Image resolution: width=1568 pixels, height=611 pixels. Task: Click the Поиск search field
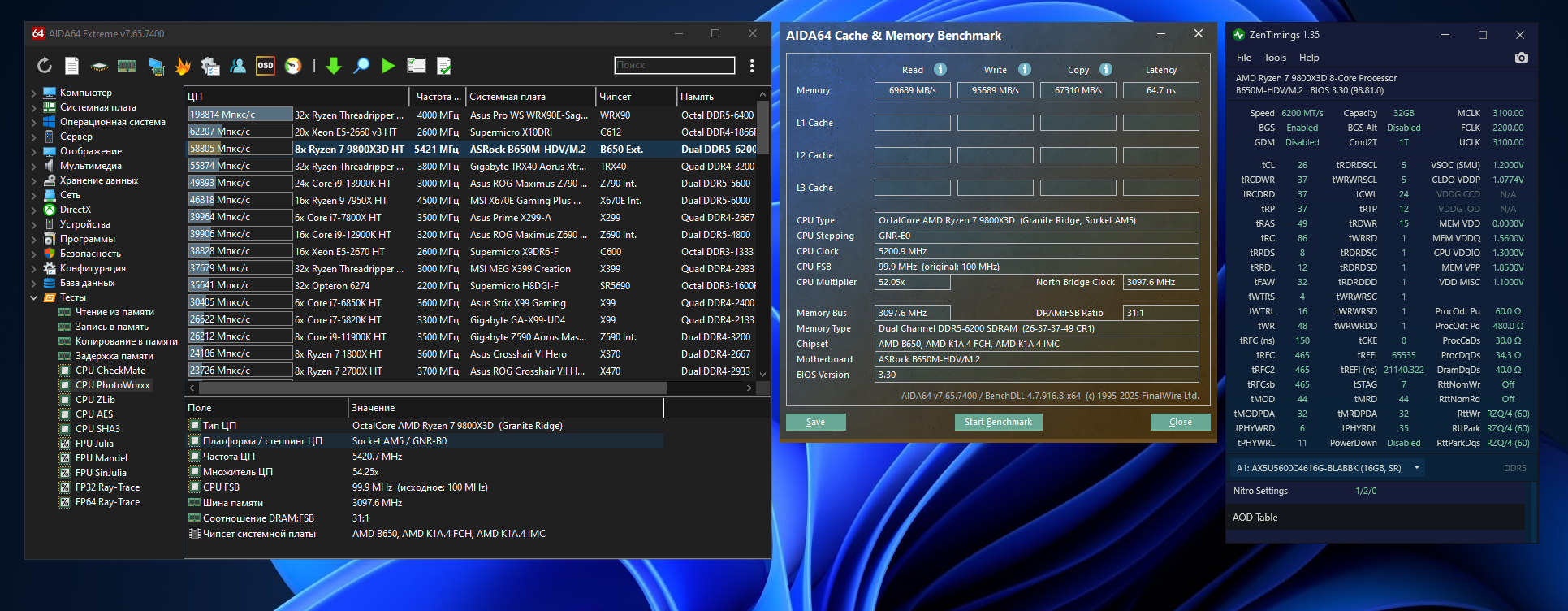point(674,65)
